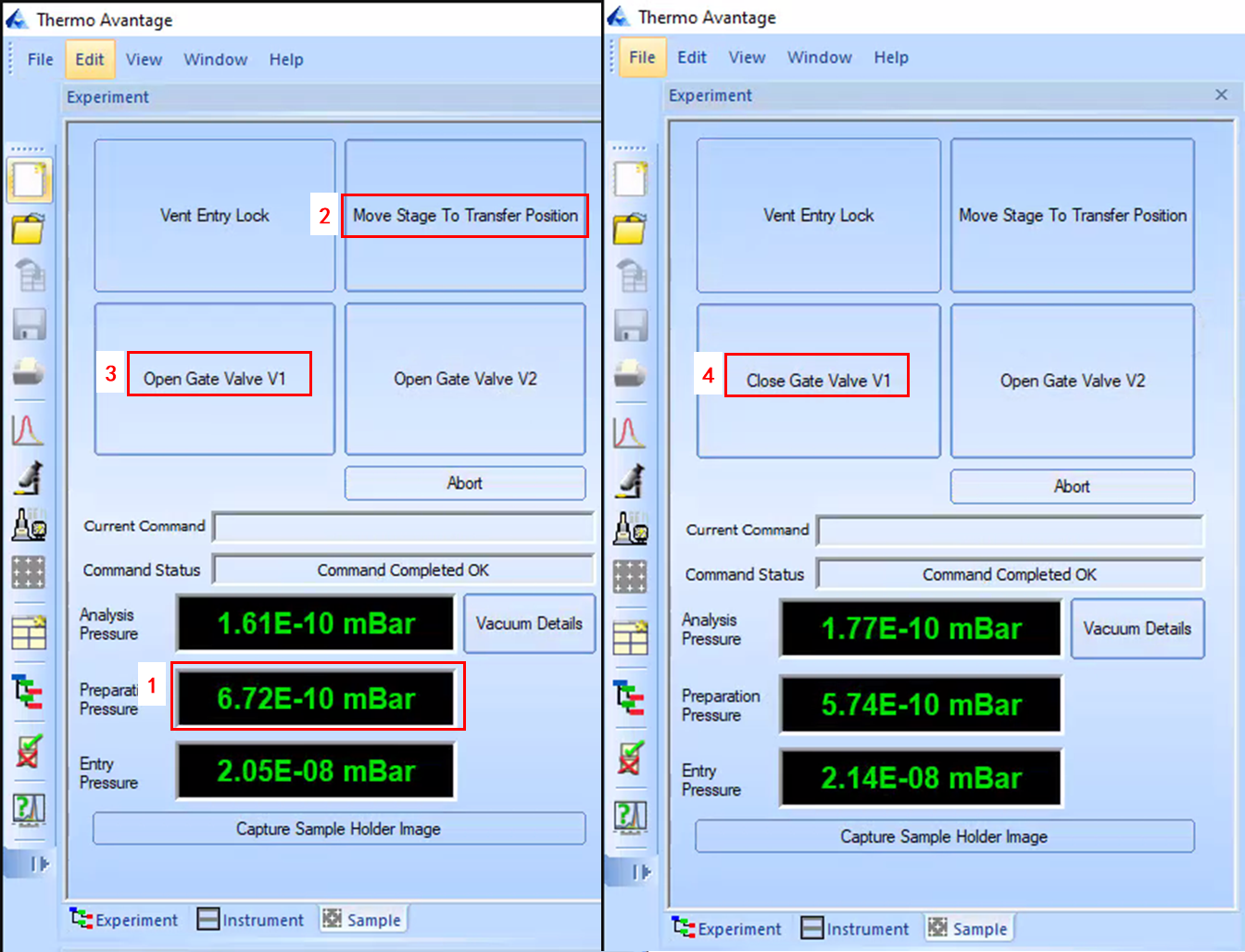Click Vacuum Details button in right window
Viewport: 1245px width, 952px height.
[1137, 629]
